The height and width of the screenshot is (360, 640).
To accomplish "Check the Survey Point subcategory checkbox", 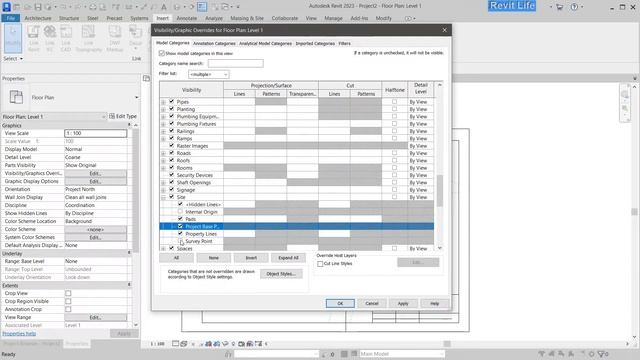I will click(180, 241).
